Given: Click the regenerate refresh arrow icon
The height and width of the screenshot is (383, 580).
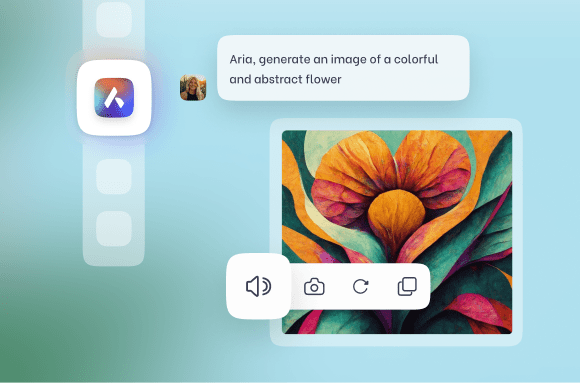Looking at the screenshot, I should click(x=361, y=286).
